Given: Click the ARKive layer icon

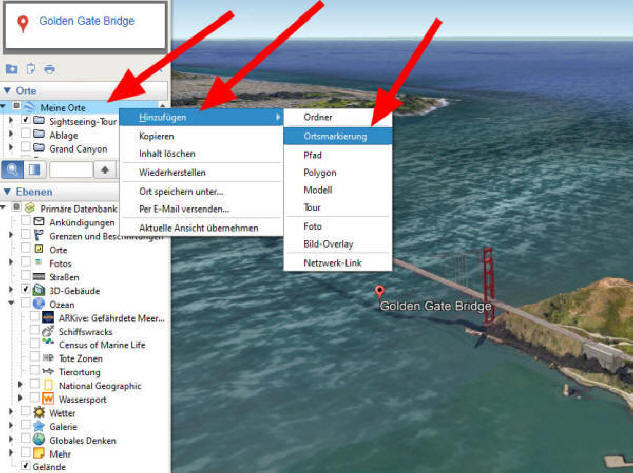Looking at the screenshot, I should [x=48, y=317].
